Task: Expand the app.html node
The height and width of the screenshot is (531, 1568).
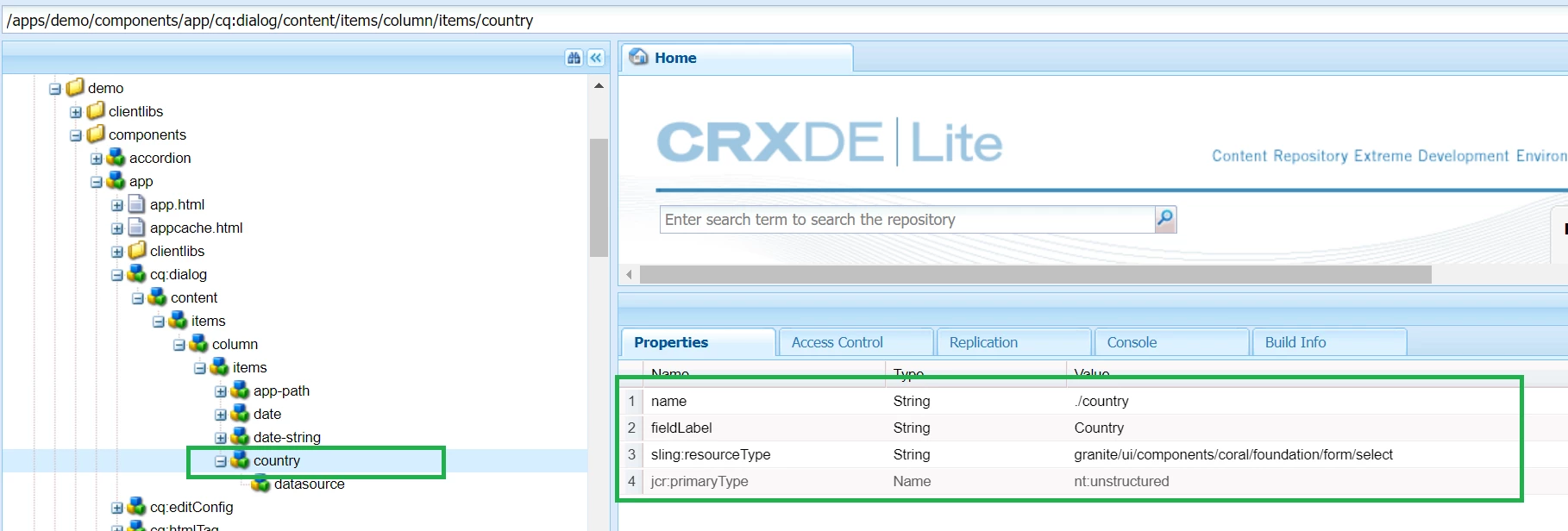Action: pyautogui.click(x=117, y=204)
